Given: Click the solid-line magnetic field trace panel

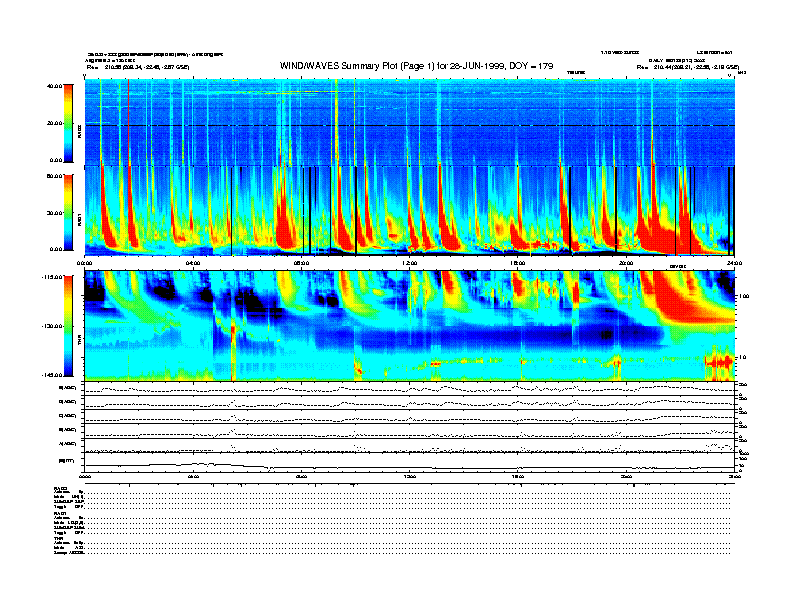Looking at the screenshot, I should click(409, 462).
